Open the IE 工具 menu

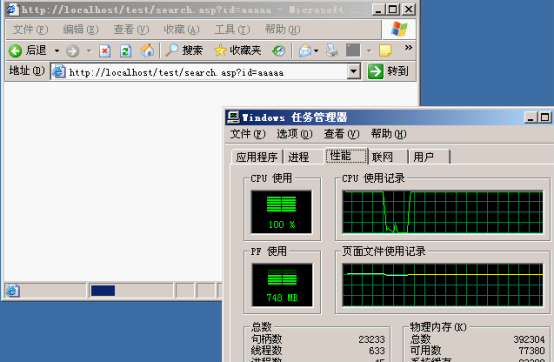[232, 30]
